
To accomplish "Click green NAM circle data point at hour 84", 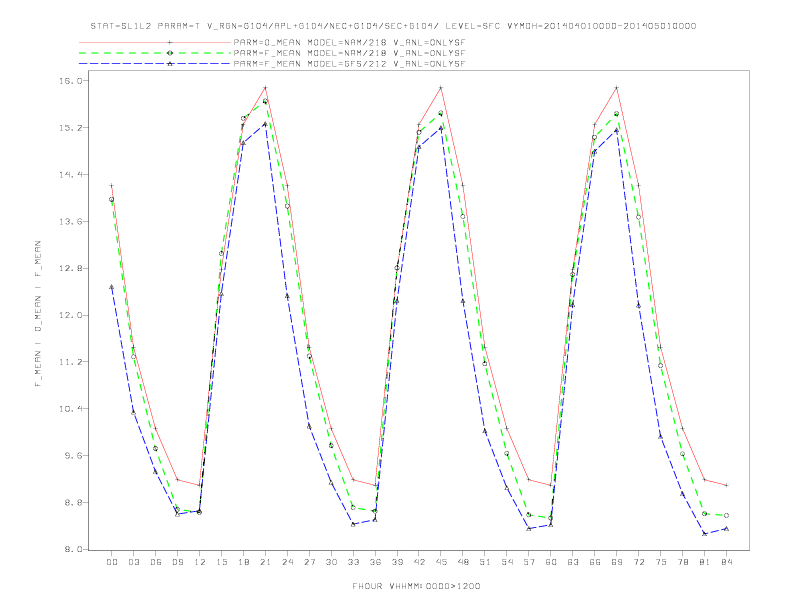I will pyautogui.click(x=726, y=516).
